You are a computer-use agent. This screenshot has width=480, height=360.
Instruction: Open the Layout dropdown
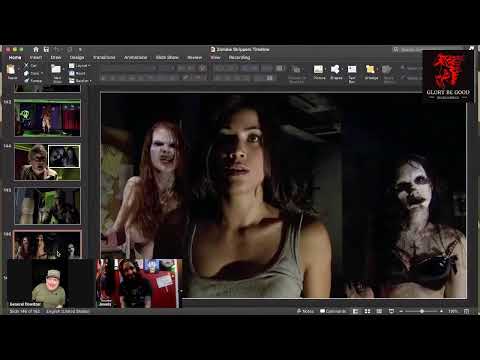(80, 66)
